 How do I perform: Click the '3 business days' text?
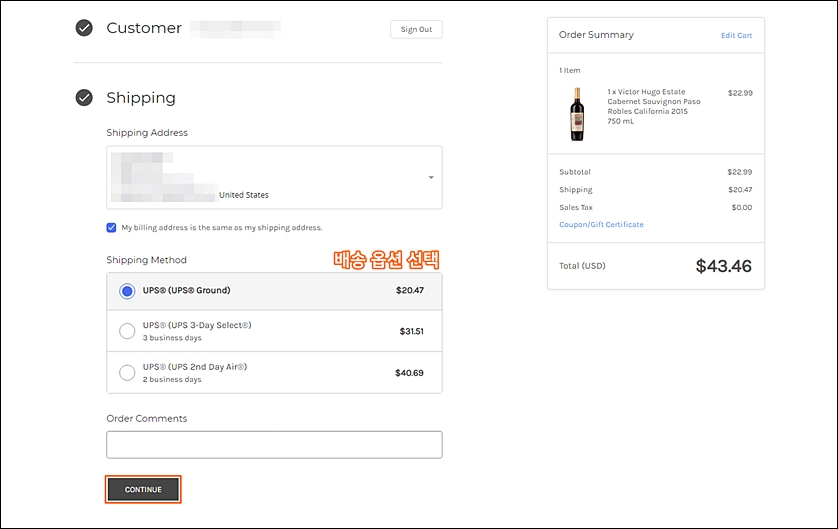point(172,338)
